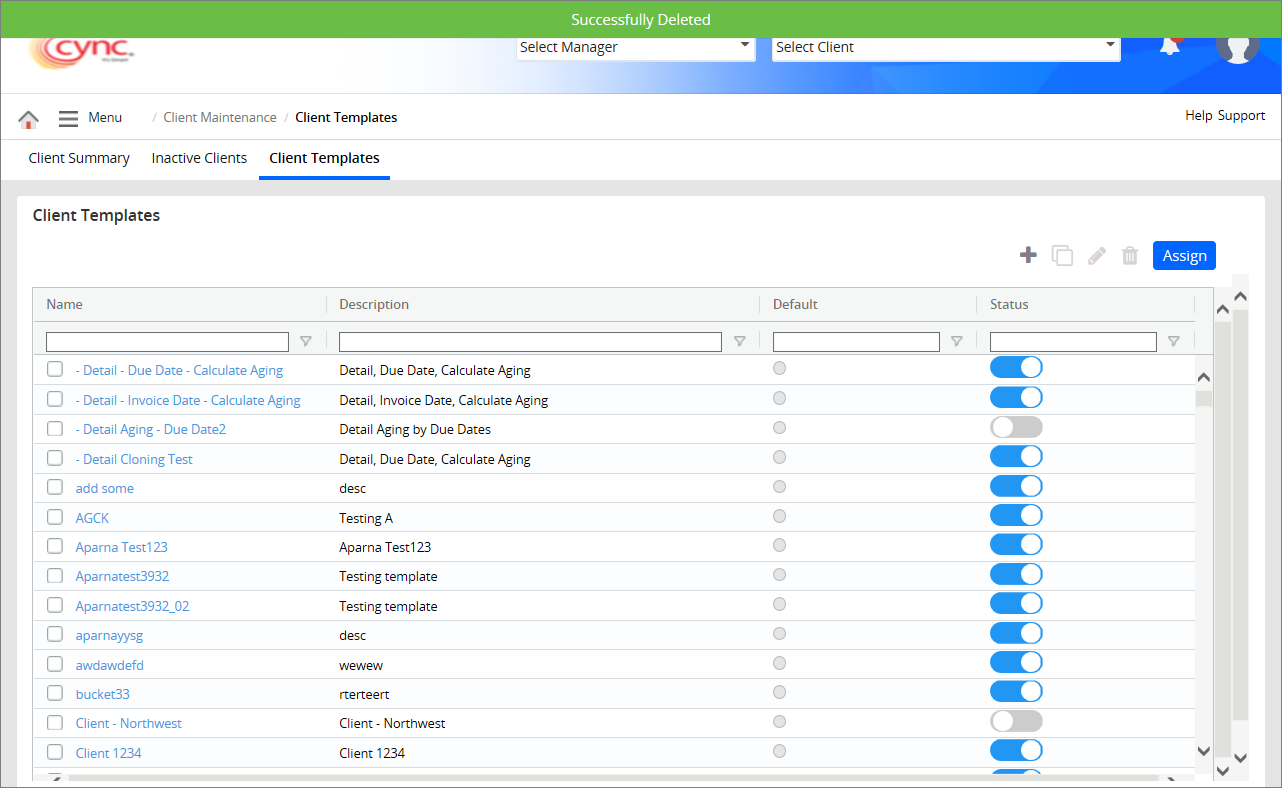Image resolution: width=1282 pixels, height=788 pixels.
Task: Open the Select Client dropdown
Action: click(x=945, y=47)
